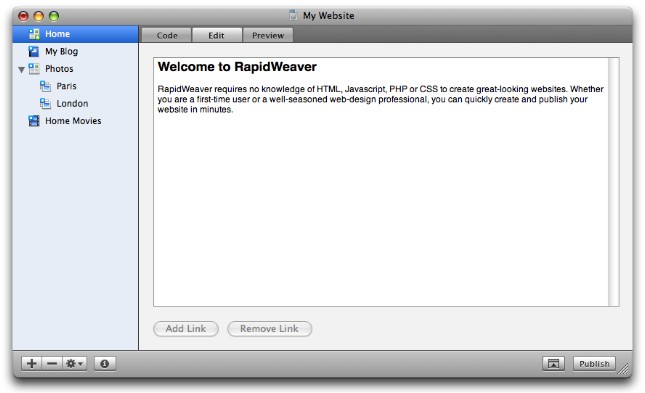This screenshot has width=645, height=393.
Task: Select the Paris subpage
Action: click(x=75, y=86)
